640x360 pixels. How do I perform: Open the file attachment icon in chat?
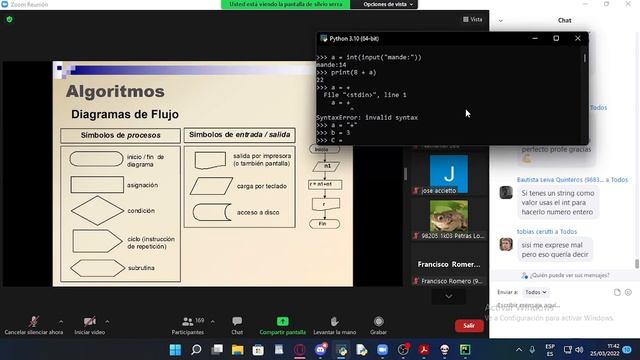pos(617,292)
